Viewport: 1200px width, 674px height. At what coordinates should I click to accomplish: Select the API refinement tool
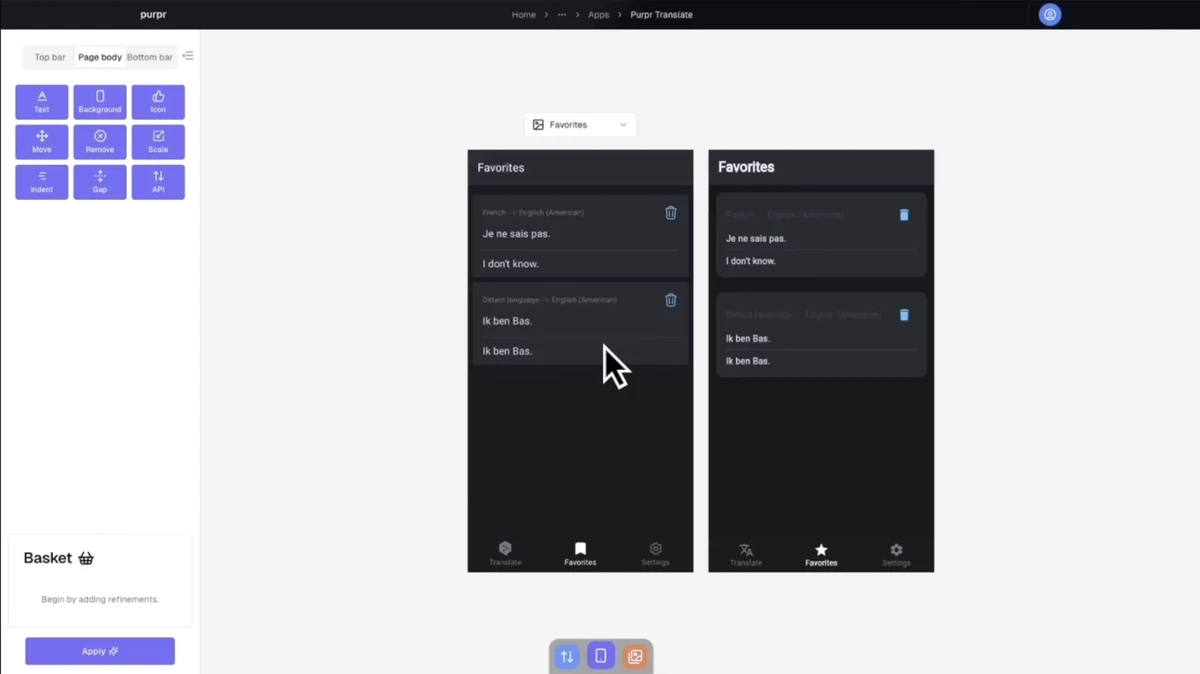(x=158, y=182)
